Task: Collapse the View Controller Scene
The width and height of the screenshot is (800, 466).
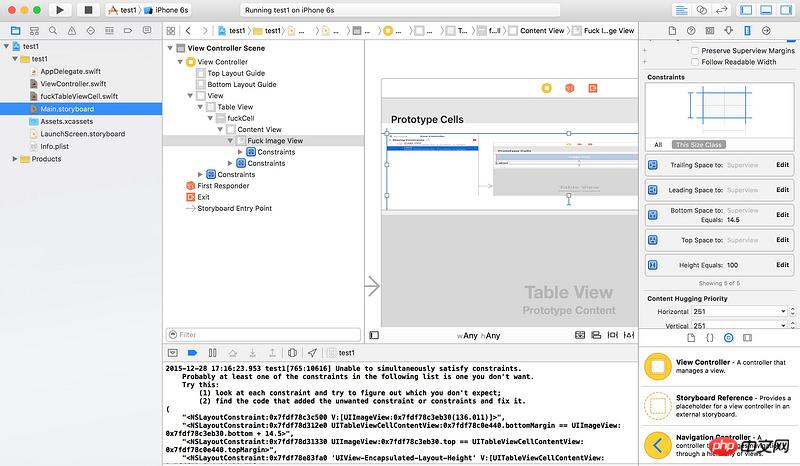Action: pos(169,48)
